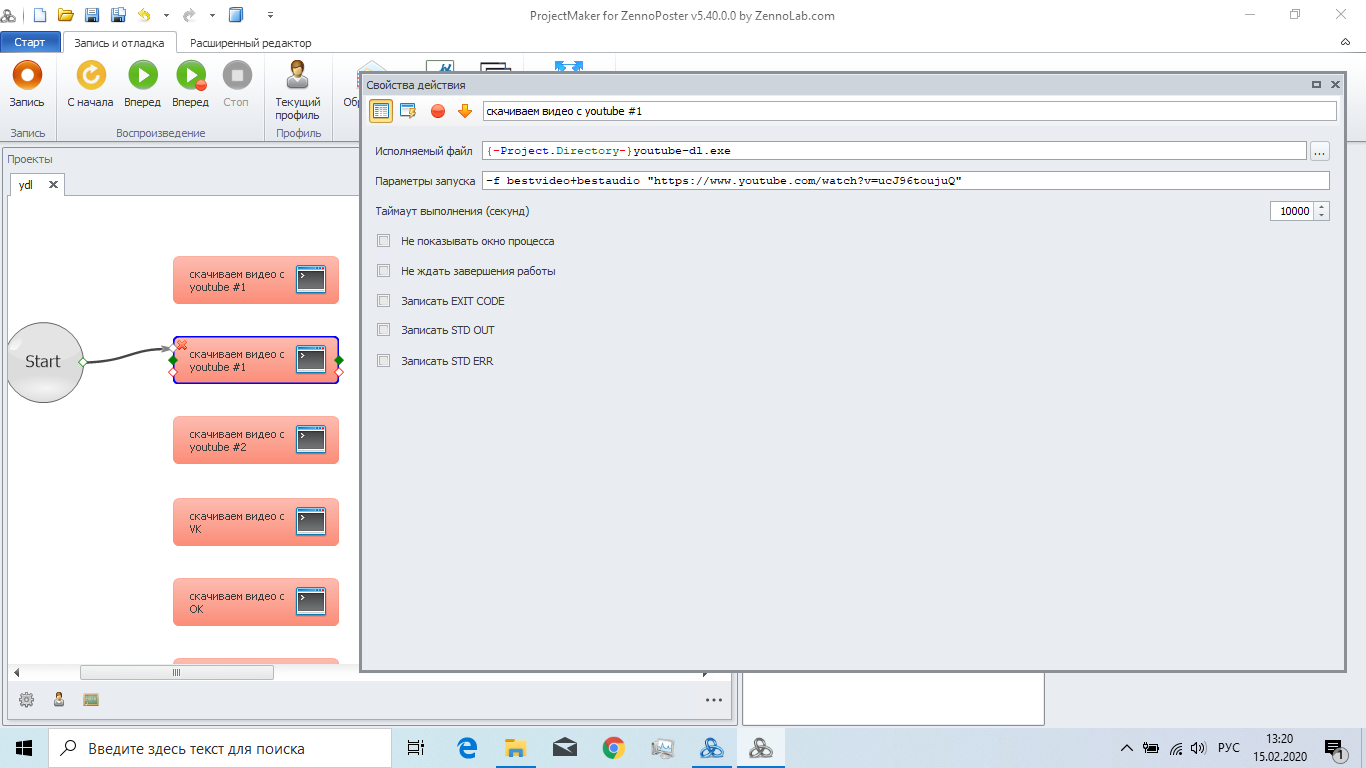1366x768 pixels.
Task: Check Не ждать завершения работы
Action: [384, 271]
